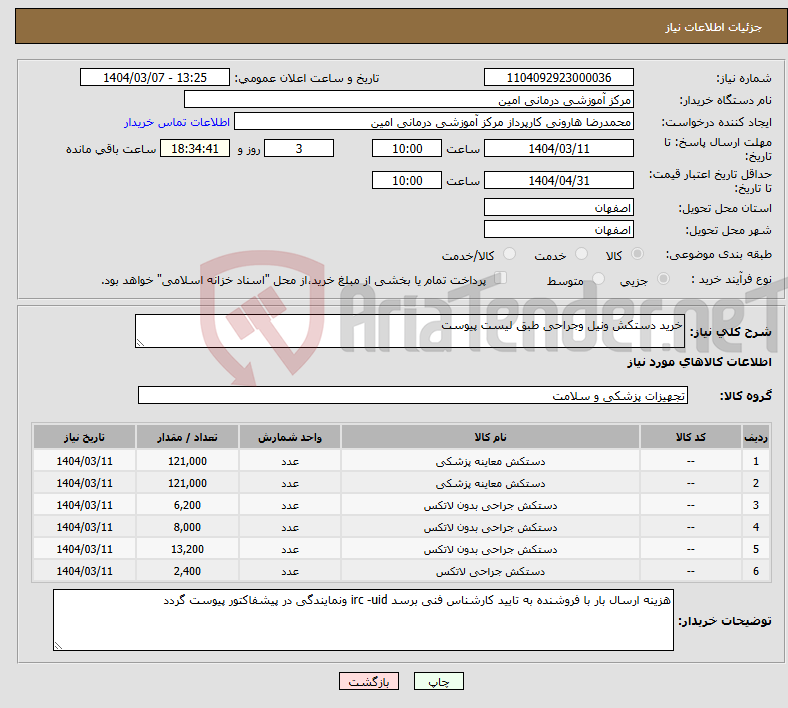
Task: Click quantity 13,200 in row 5
Action: click(x=187, y=549)
